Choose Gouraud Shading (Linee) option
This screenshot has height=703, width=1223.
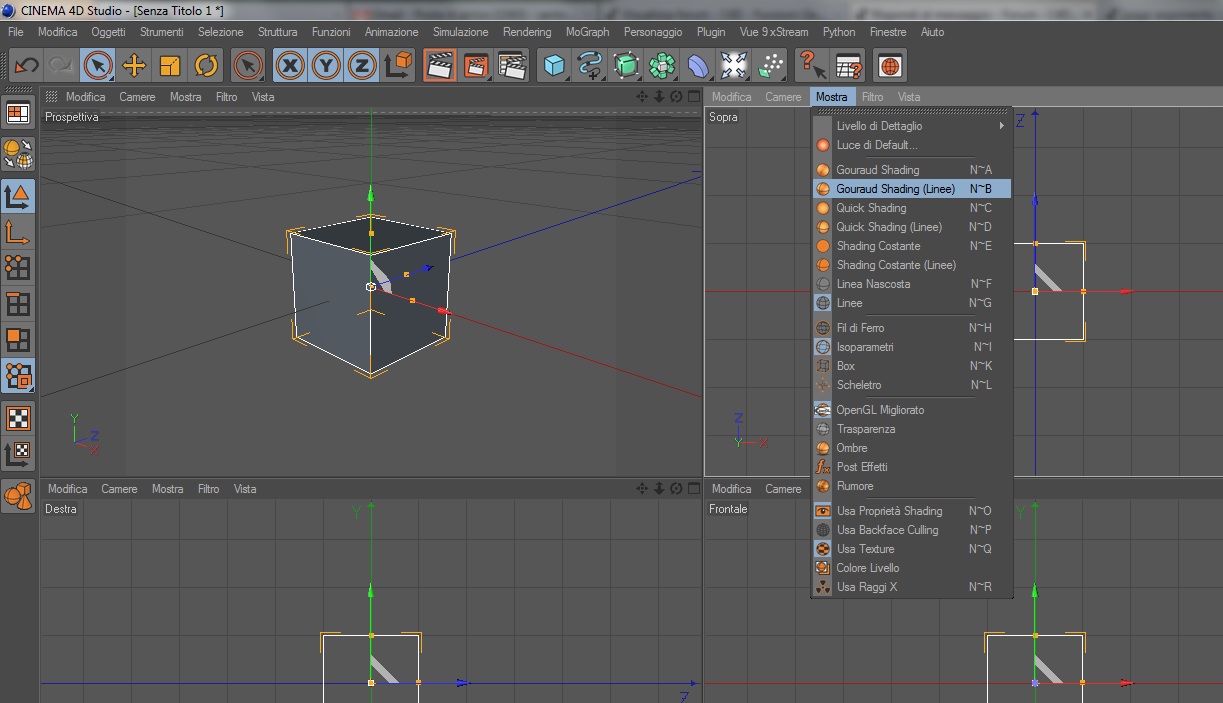pos(895,189)
